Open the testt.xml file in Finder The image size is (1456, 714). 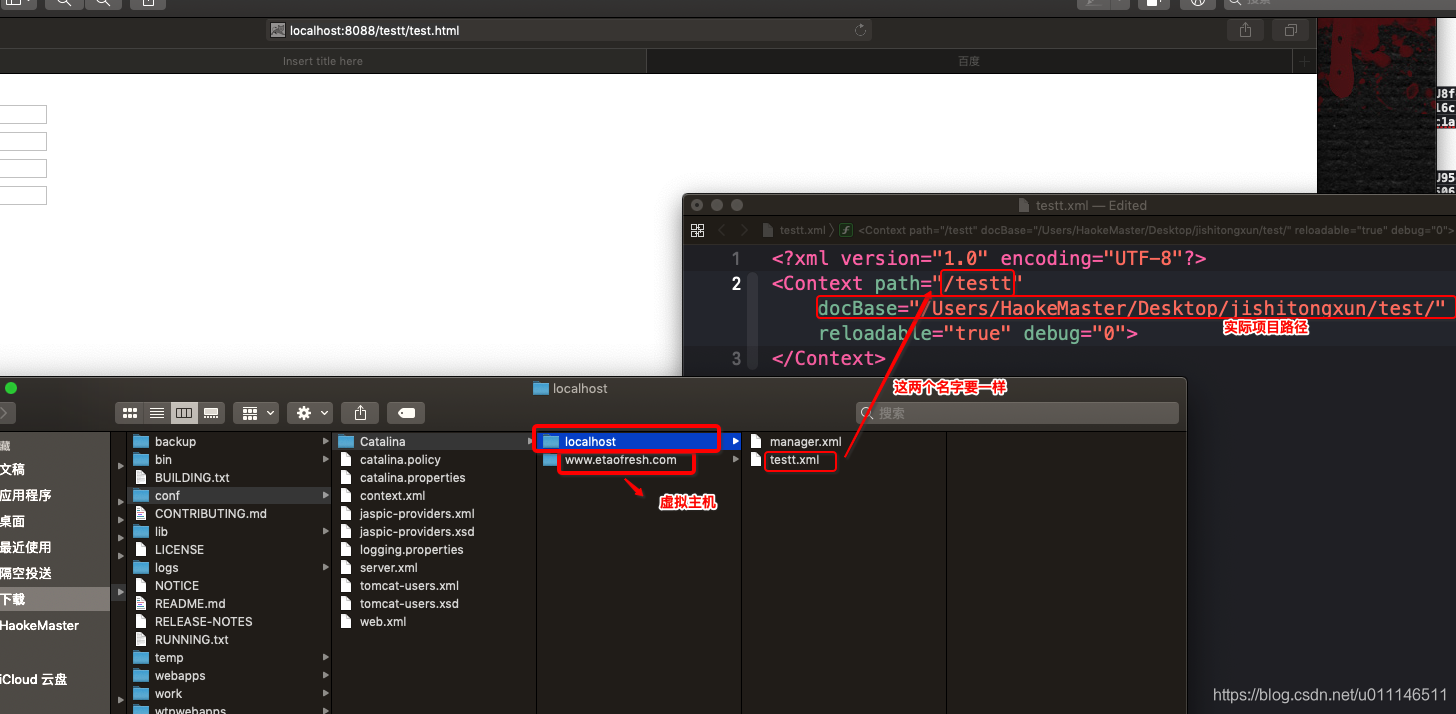coord(800,461)
